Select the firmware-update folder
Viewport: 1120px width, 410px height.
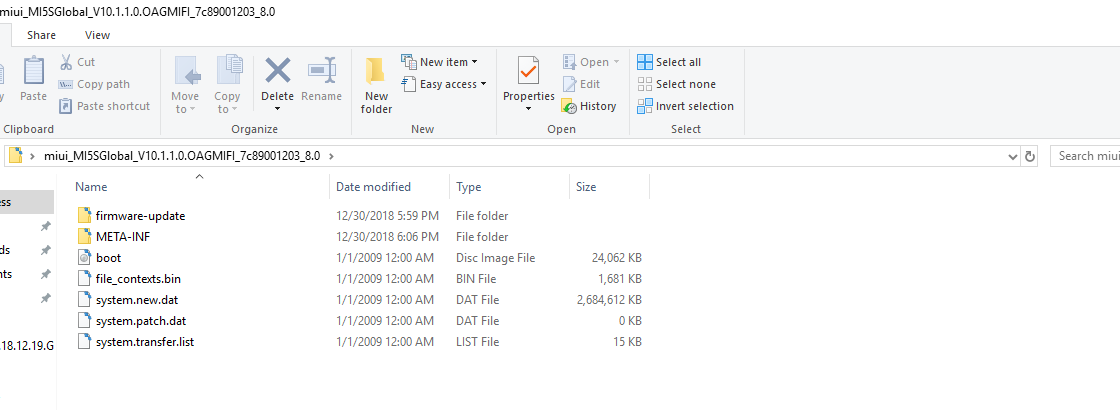[141, 216]
